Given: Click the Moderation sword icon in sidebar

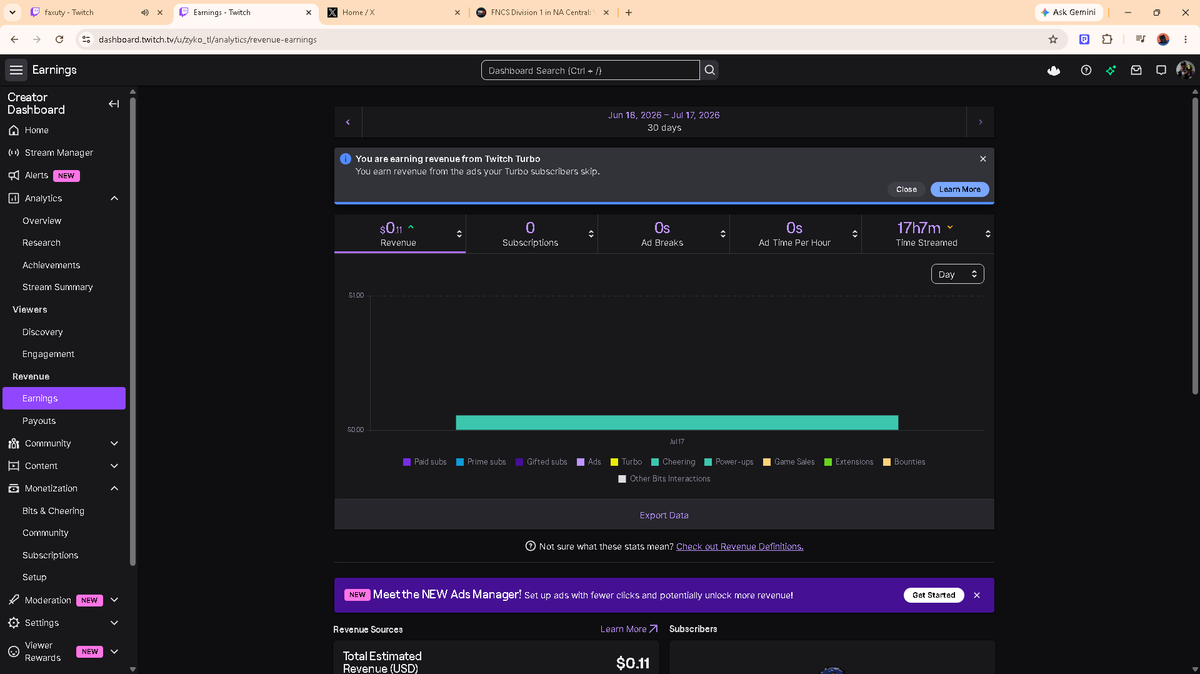Looking at the screenshot, I should (14, 600).
